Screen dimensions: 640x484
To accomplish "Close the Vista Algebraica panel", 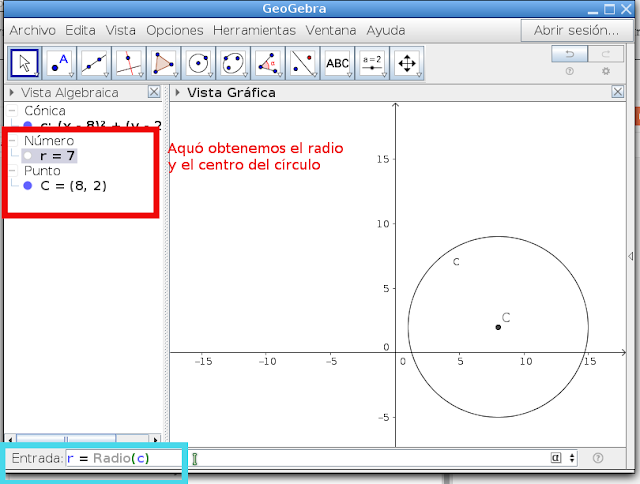I will pos(154,92).
